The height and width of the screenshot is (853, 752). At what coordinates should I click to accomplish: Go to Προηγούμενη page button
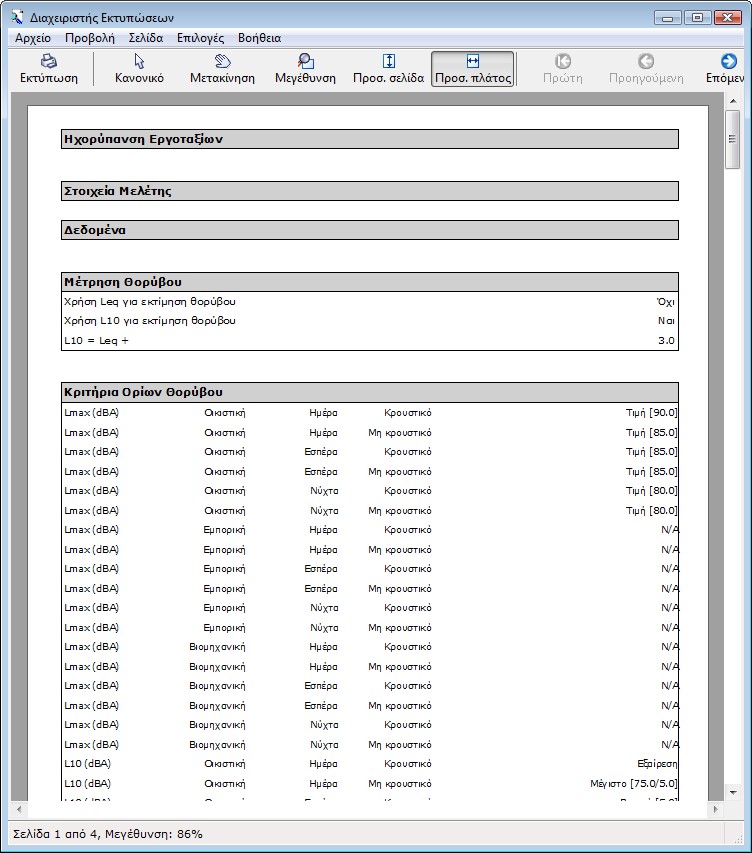click(x=646, y=62)
